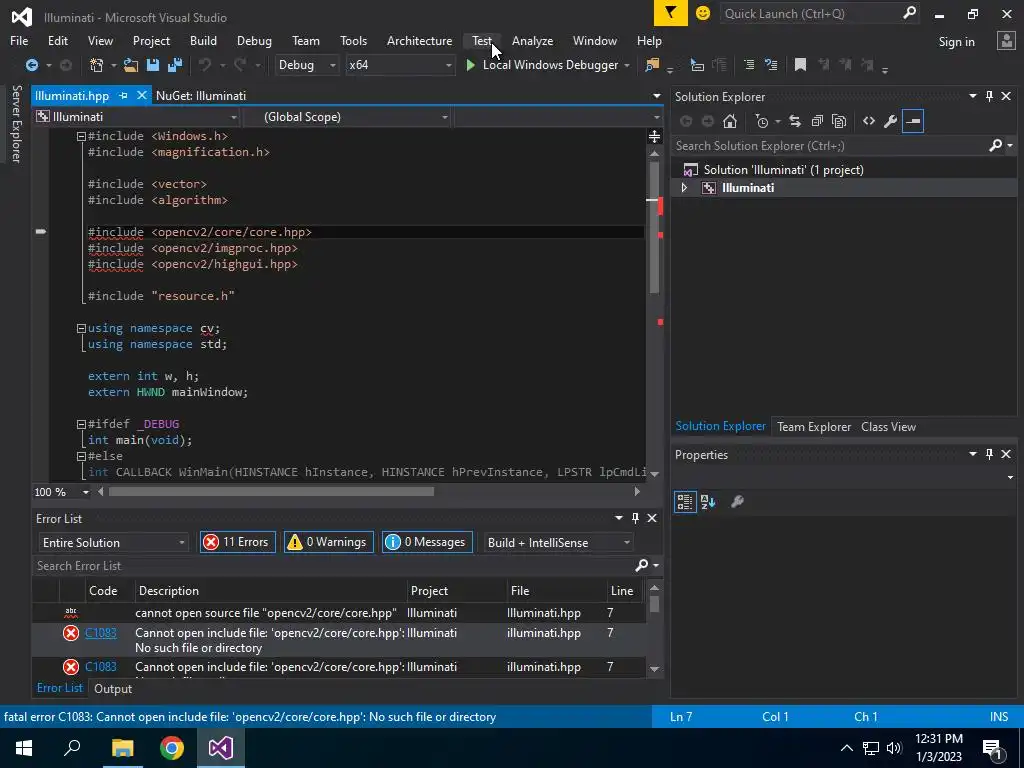The width and height of the screenshot is (1024, 768).
Task: Switch to the Team Explorer tab
Action: coord(814,426)
